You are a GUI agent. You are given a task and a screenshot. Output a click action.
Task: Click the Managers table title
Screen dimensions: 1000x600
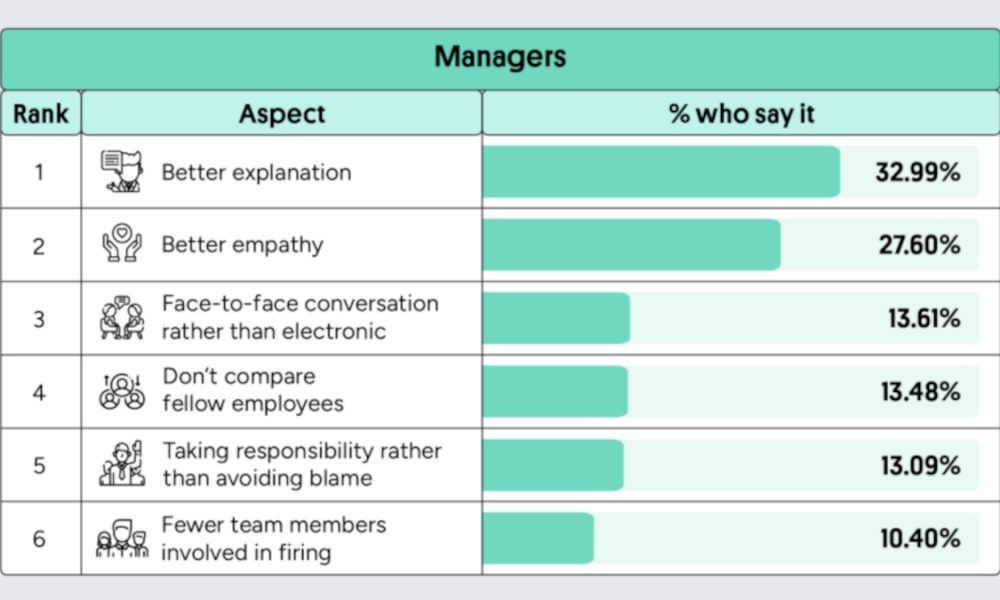coord(500,57)
